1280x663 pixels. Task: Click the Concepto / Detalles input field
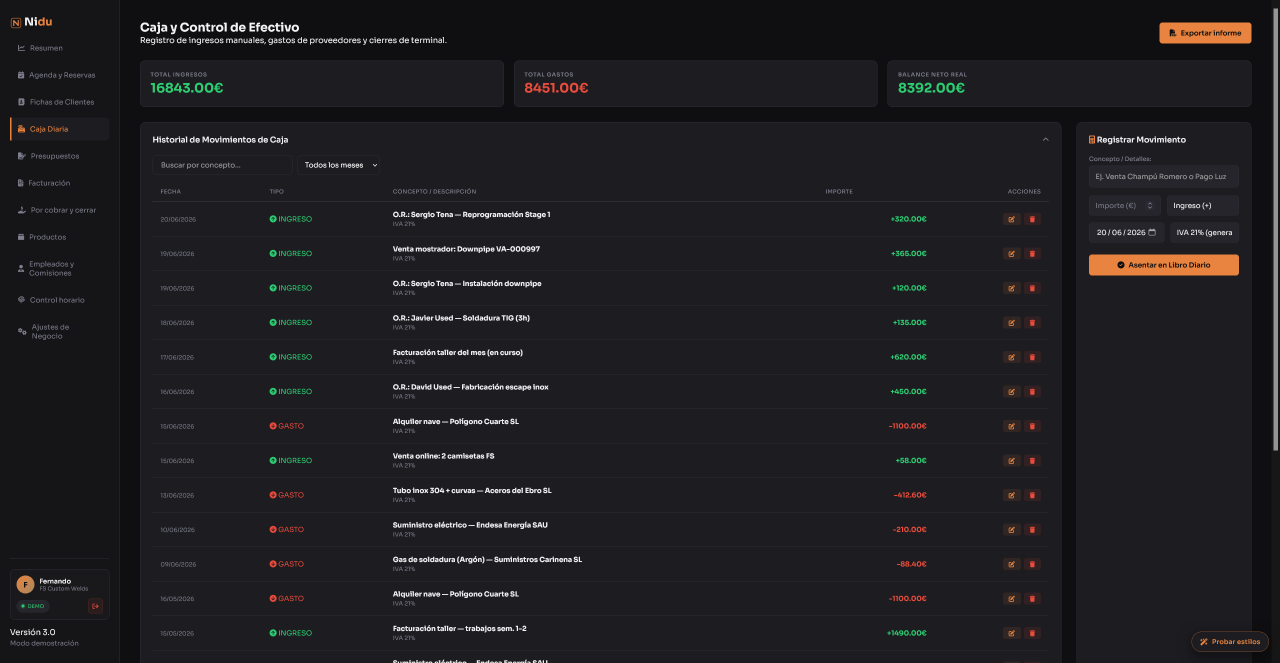[x=1164, y=176]
